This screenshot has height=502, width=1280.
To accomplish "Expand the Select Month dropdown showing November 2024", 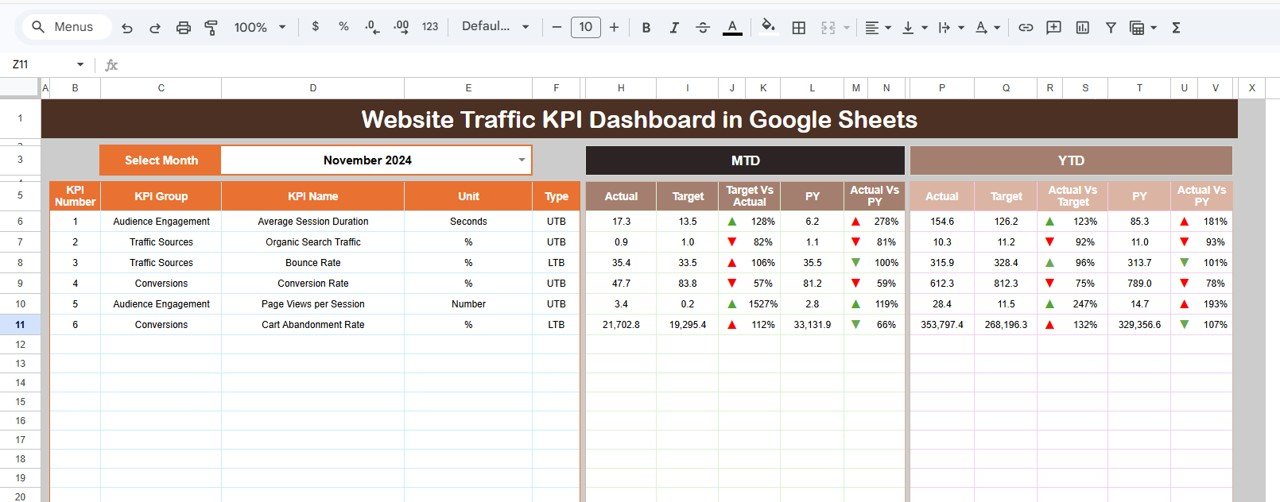I will click(x=521, y=160).
